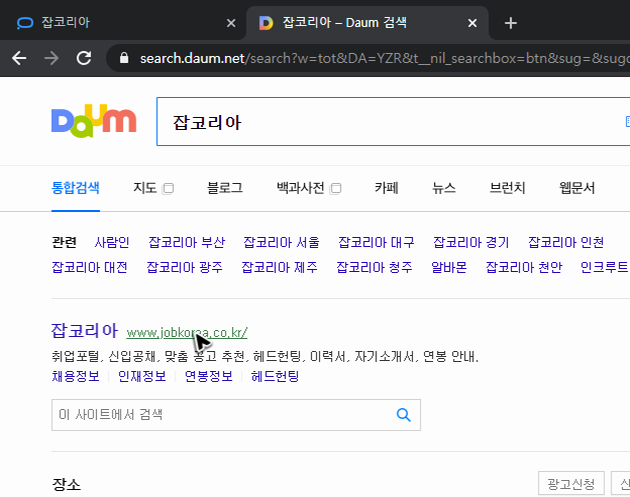630x497 pixels.
Task: Switch to the 브런치 tab
Action: click(507, 188)
